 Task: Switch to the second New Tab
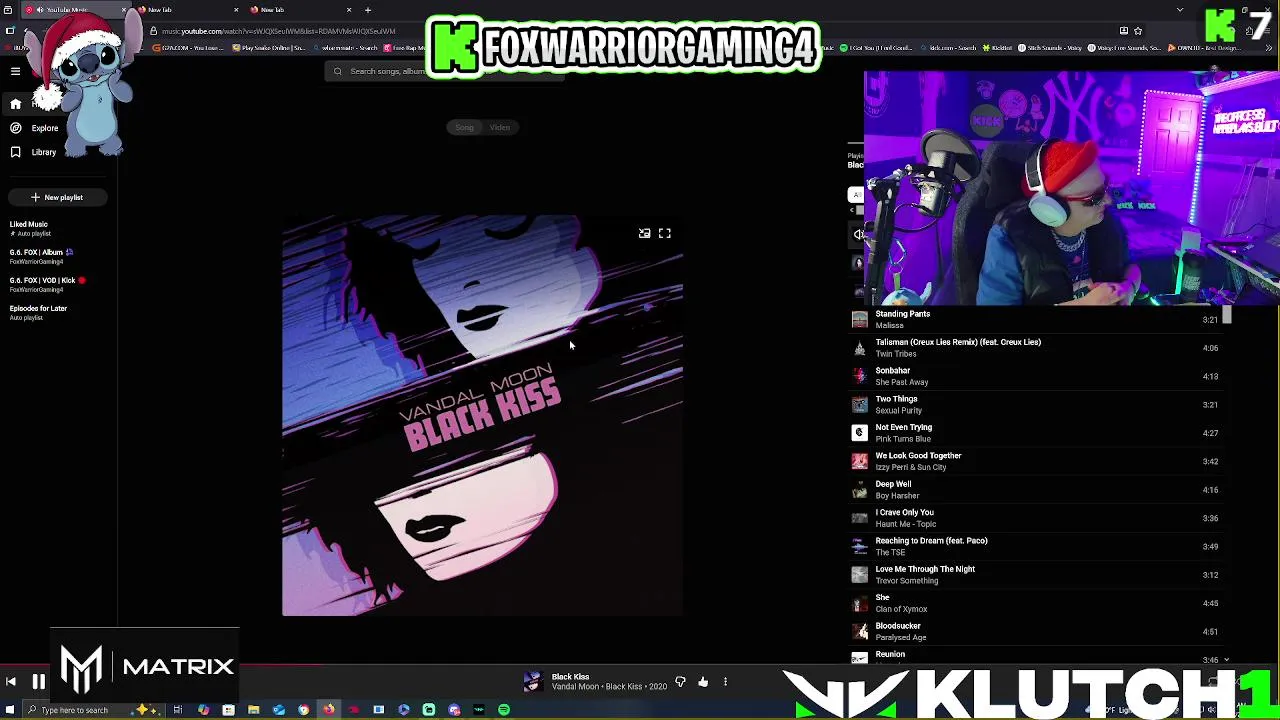(x=187, y=10)
